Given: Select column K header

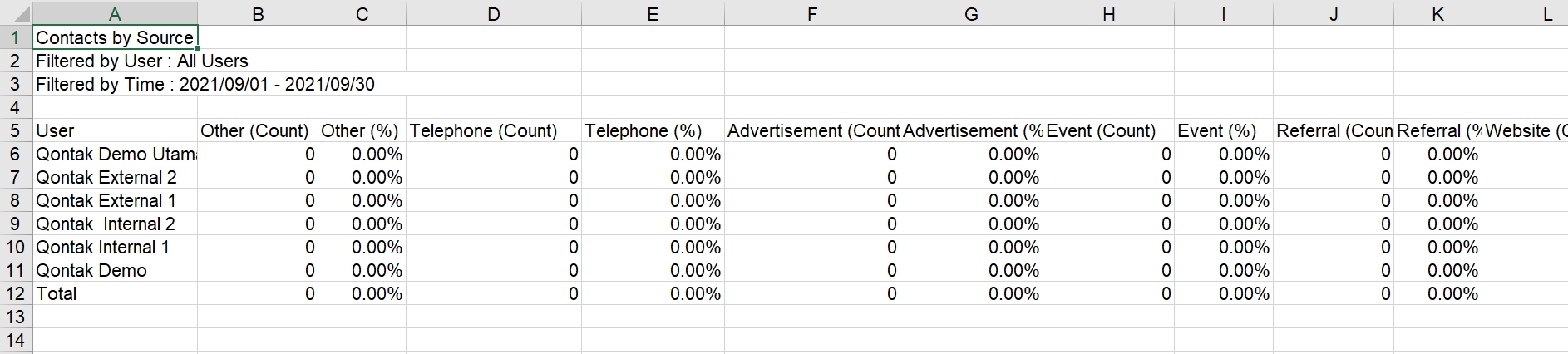Looking at the screenshot, I should 1437,14.
